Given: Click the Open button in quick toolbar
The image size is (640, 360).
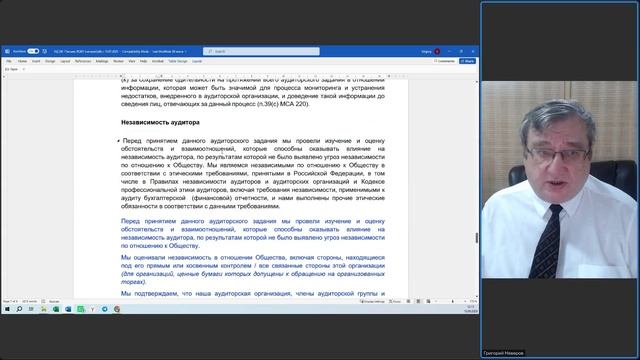Looking at the screenshot, I should pos(11,69).
